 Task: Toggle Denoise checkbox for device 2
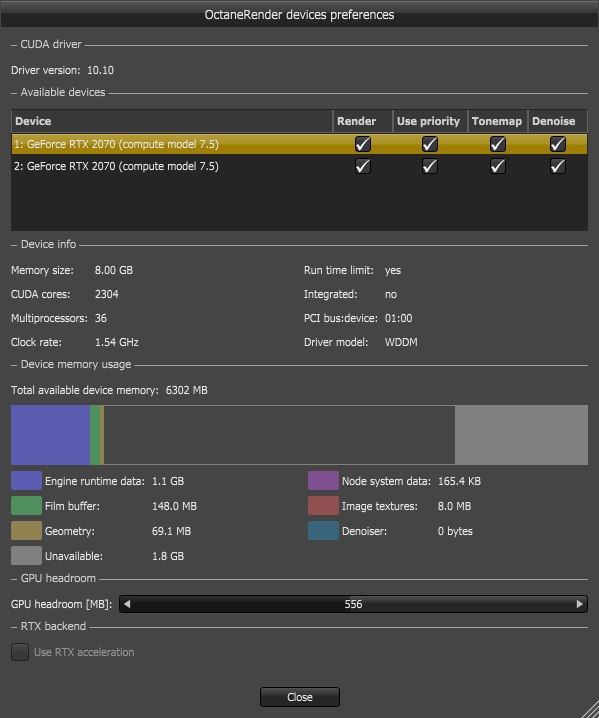[x=557, y=166]
